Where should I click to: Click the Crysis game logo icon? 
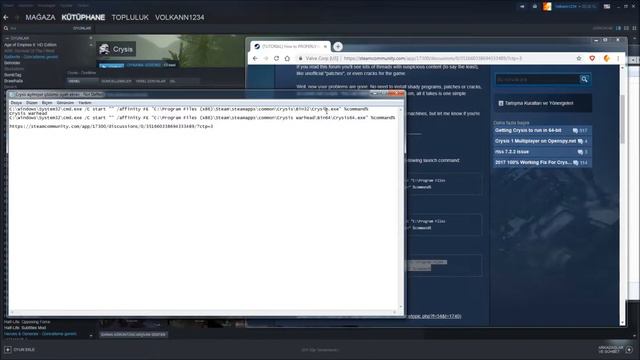tap(104, 49)
